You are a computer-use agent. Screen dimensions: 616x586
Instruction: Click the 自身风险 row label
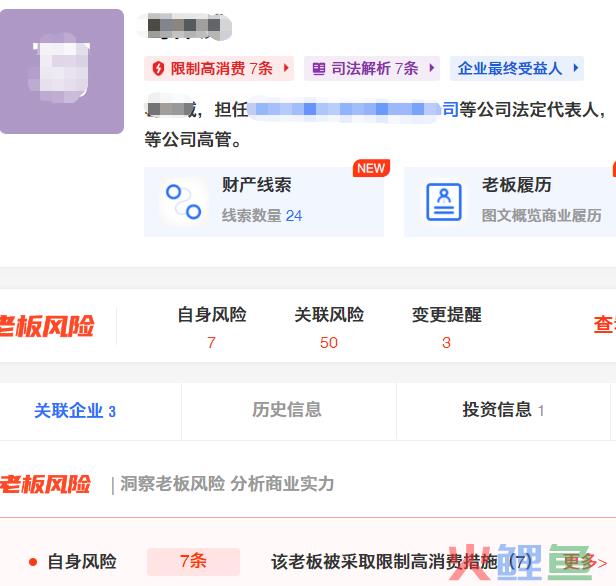pyautogui.click(x=82, y=562)
